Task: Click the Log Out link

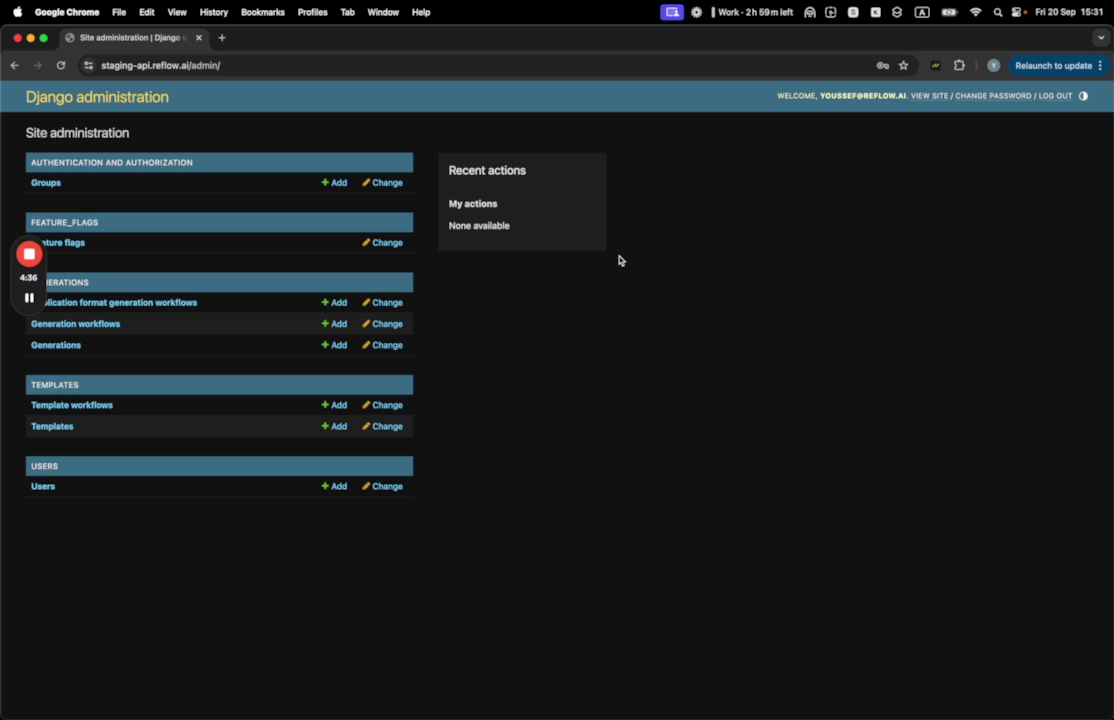Action: (1055, 96)
